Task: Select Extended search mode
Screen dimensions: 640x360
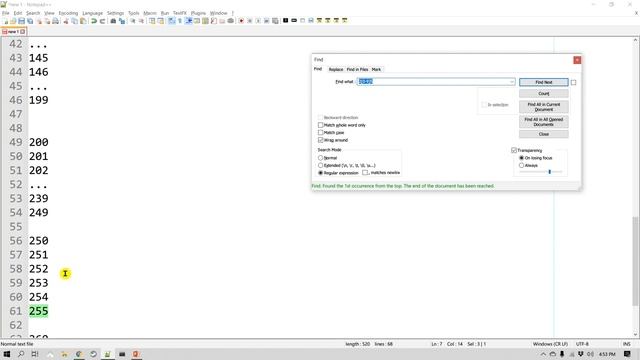Action: (320, 165)
